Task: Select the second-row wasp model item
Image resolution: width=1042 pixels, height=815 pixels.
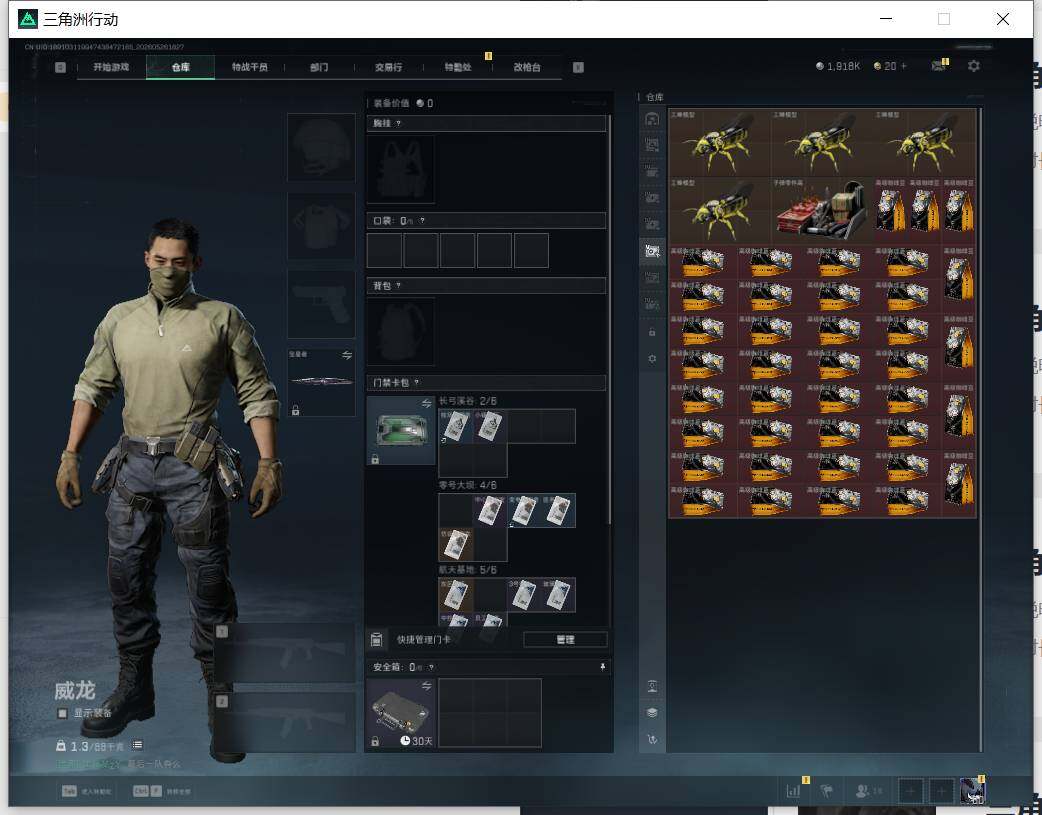Action: pyautogui.click(x=720, y=210)
